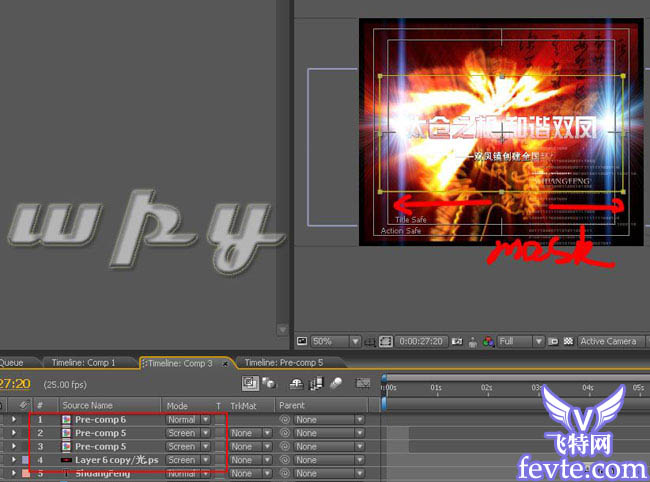Click the scroll down arrow of left panel
Screen dimensions: 650x482
(282, 330)
